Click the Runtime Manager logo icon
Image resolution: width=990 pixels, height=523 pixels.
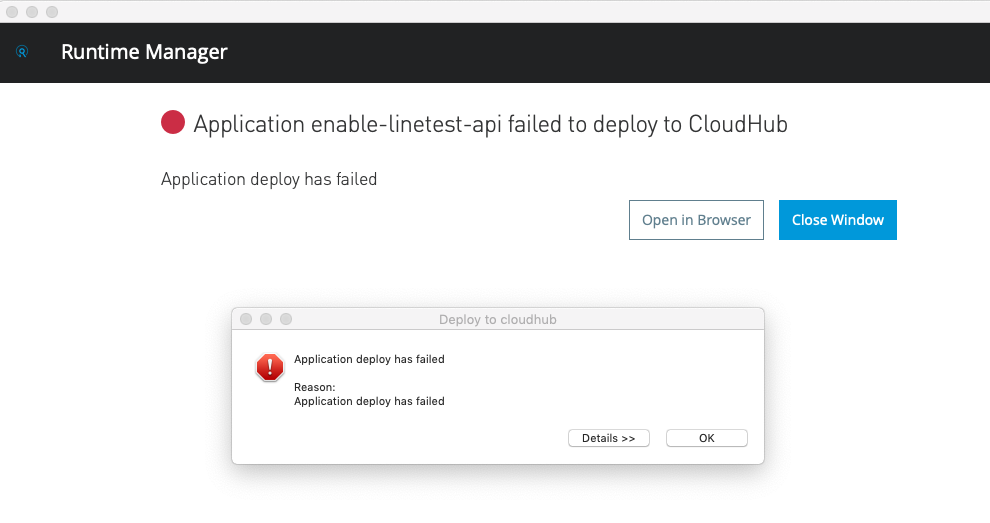(x=22, y=52)
